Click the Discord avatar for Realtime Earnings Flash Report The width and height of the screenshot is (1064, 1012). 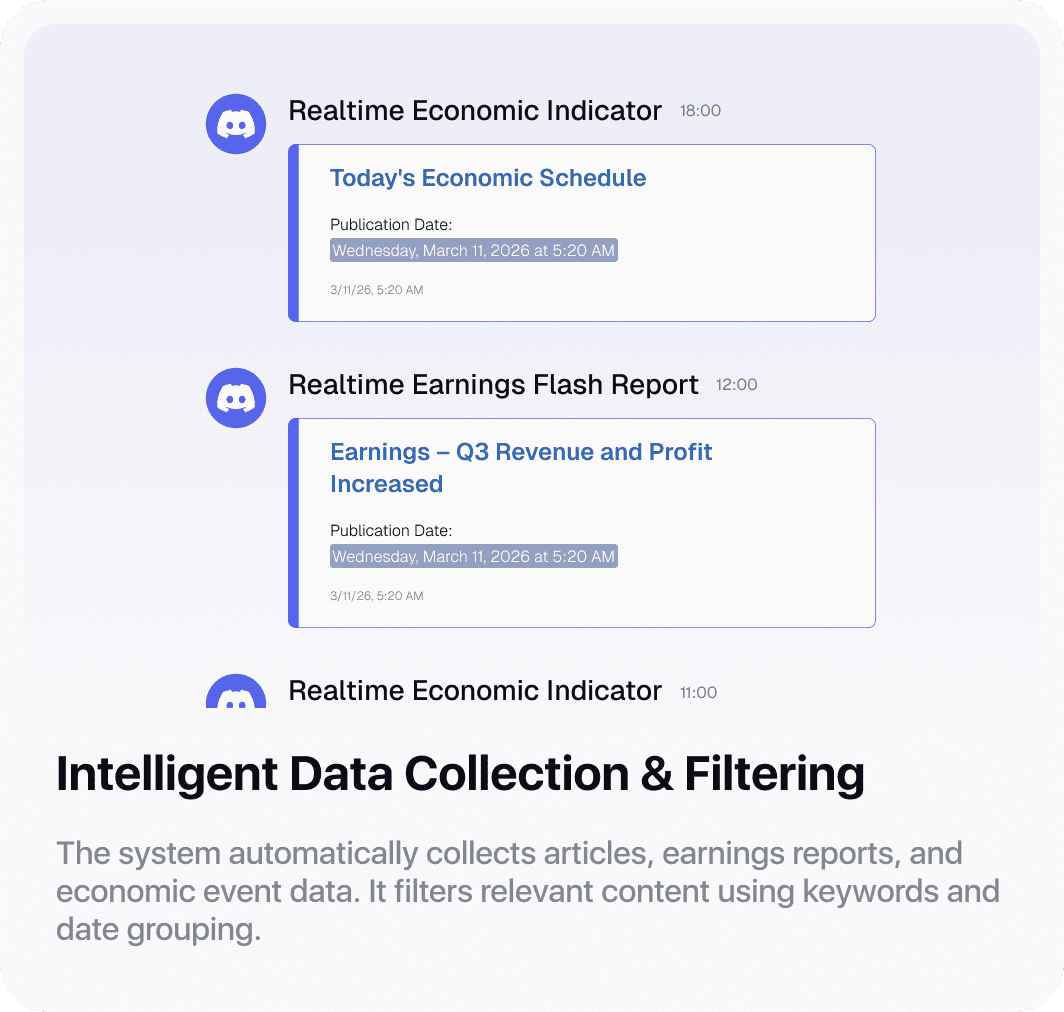(x=236, y=398)
